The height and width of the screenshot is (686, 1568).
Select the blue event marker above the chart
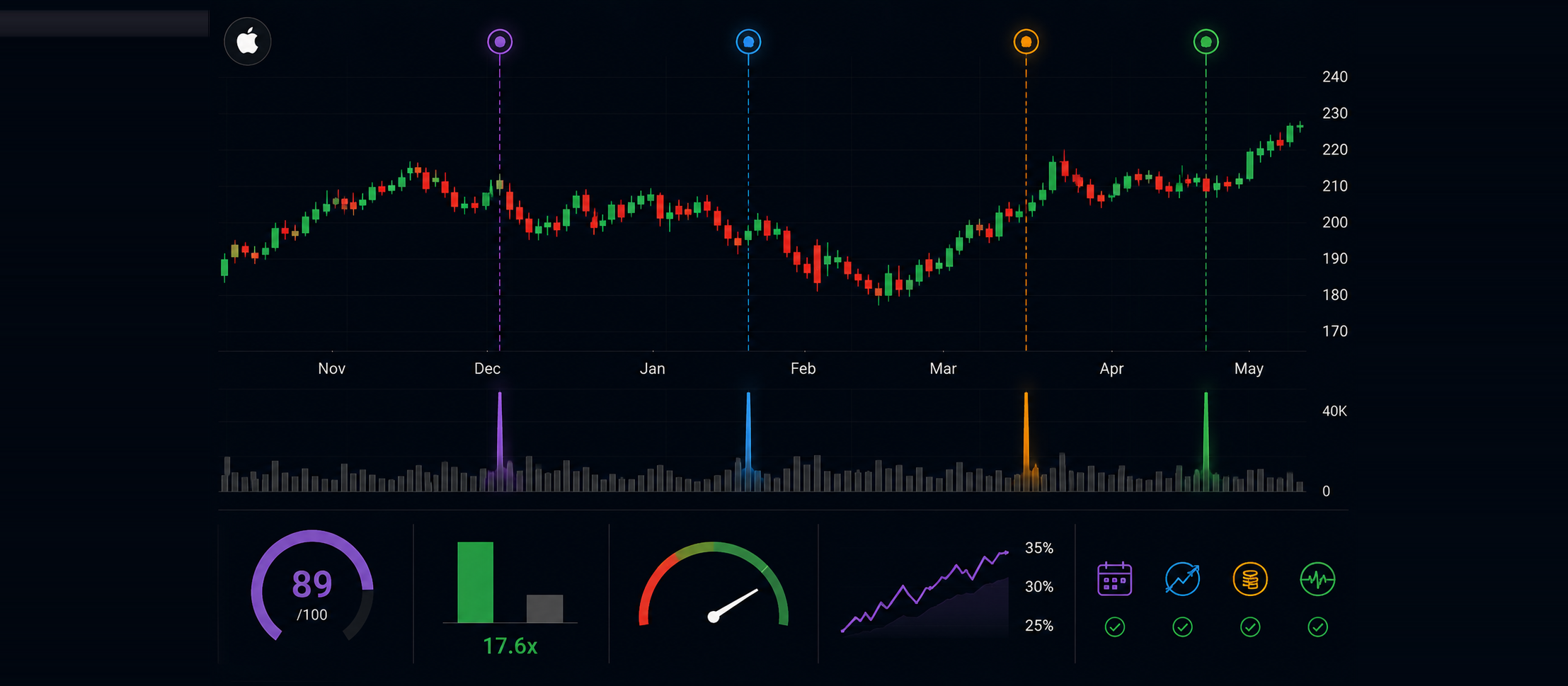click(x=748, y=42)
